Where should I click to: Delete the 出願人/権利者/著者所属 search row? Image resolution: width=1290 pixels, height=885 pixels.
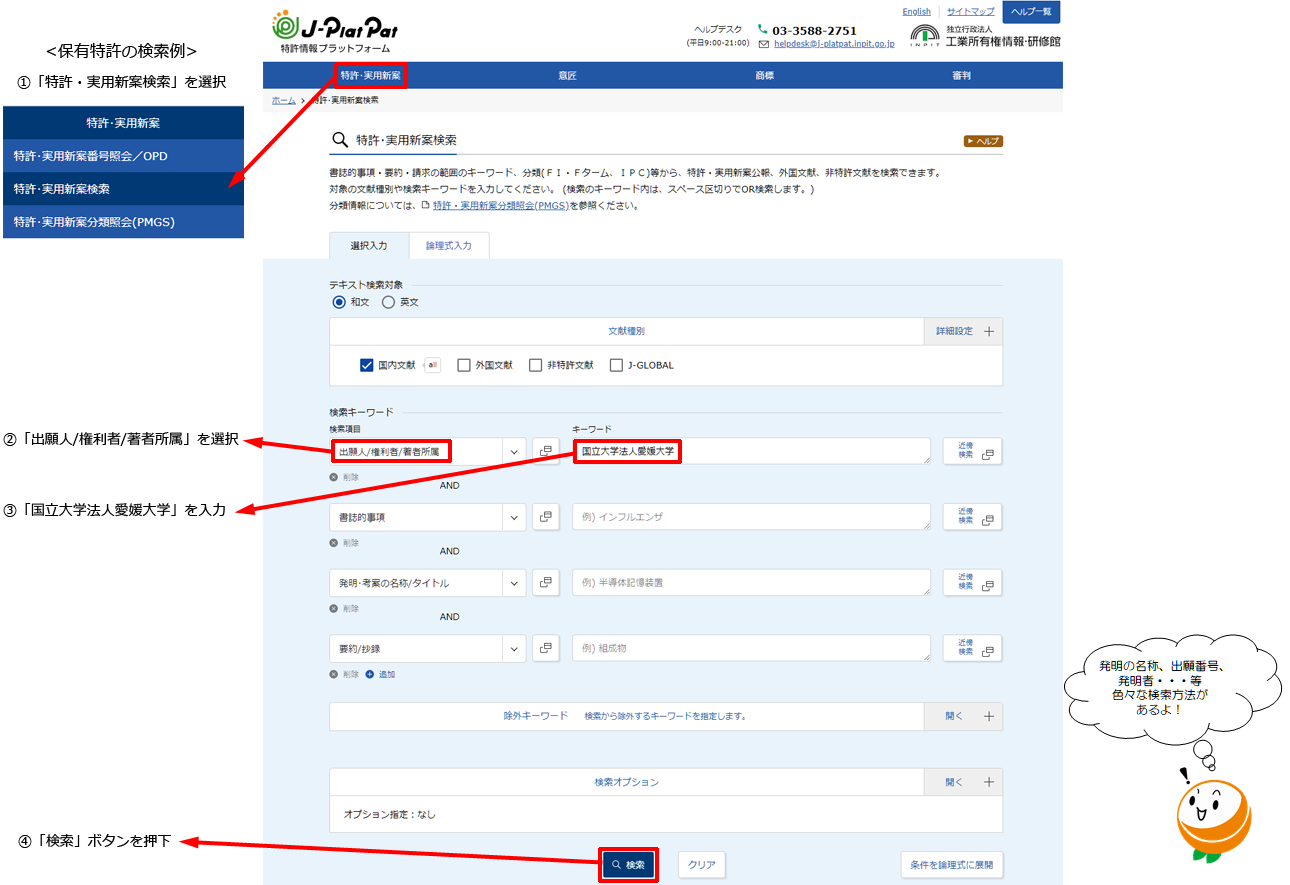click(344, 477)
